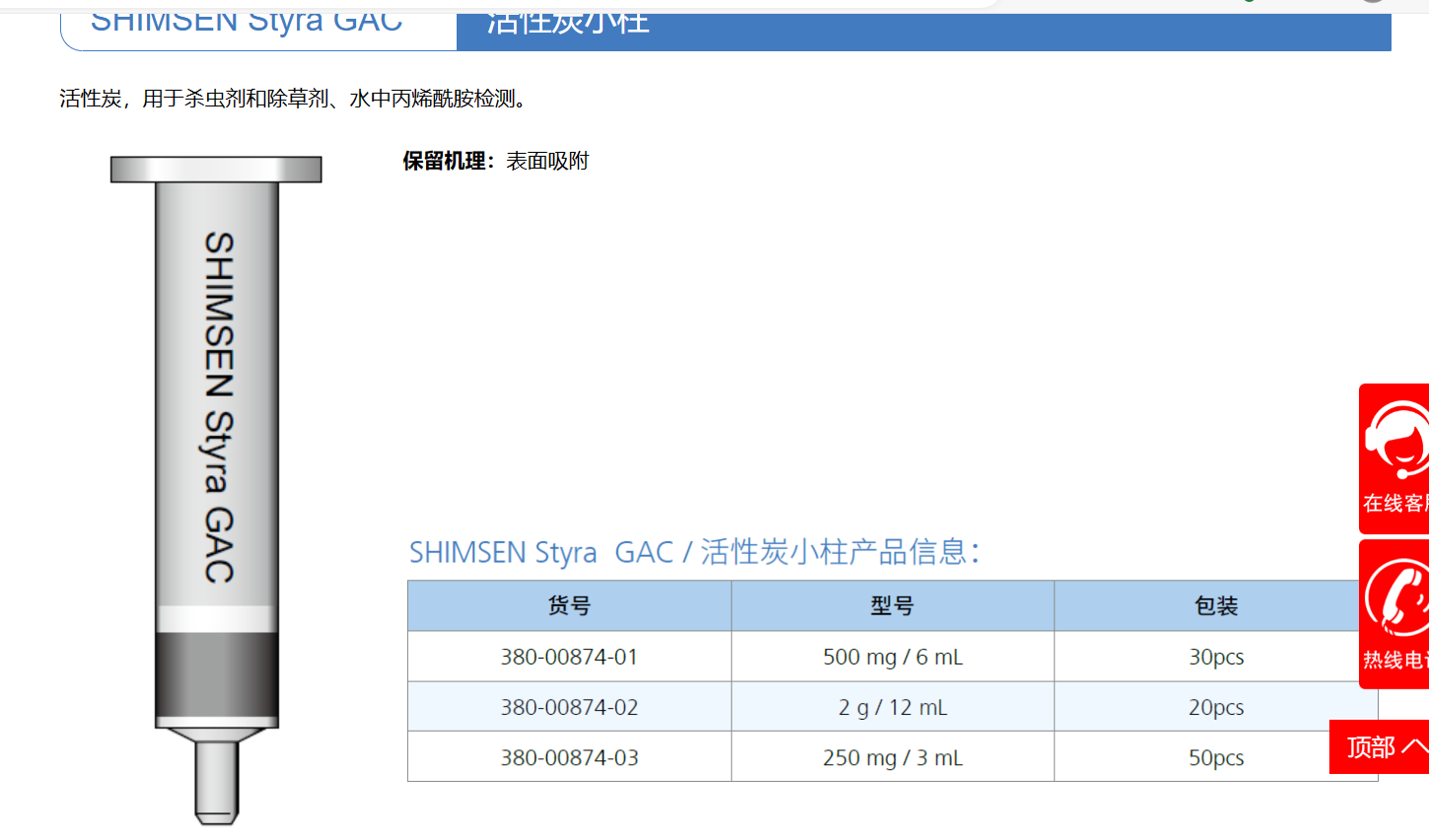
Task: Click the 500 mg / 6 mL cell
Action: click(893, 657)
